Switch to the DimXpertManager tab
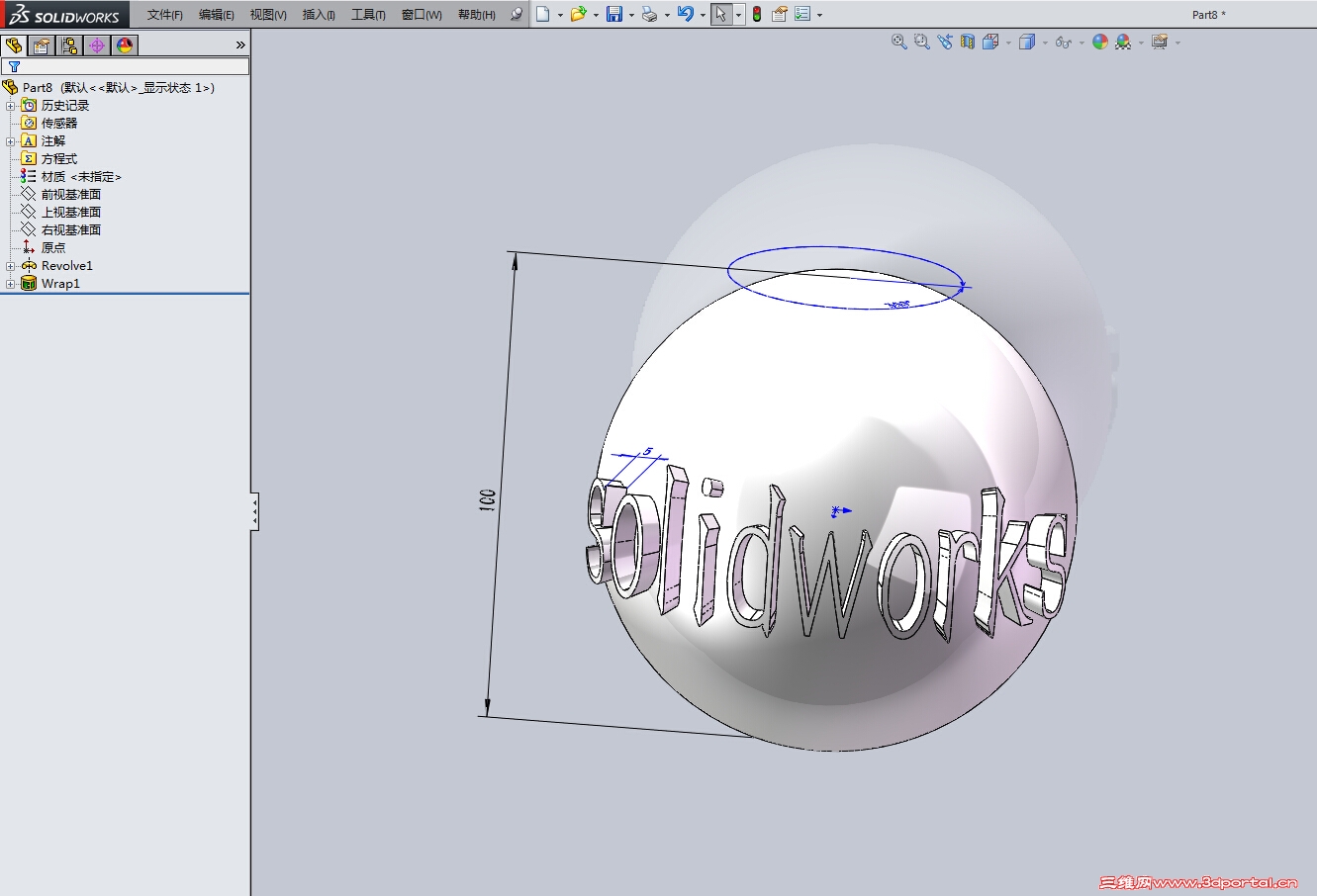Viewport: 1317px width, 896px height. tap(97, 45)
